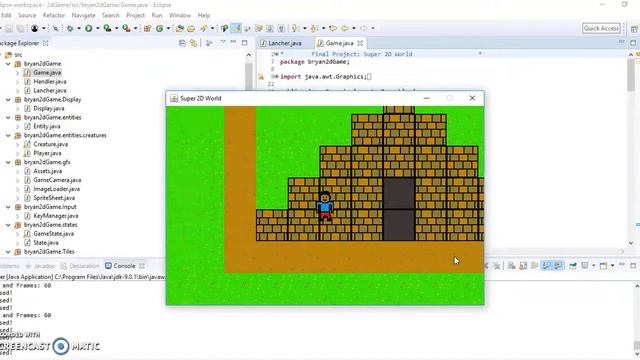The width and height of the screenshot is (640, 360).
Task: Click the Back navigation arrow icon
Action: (345, 28)
